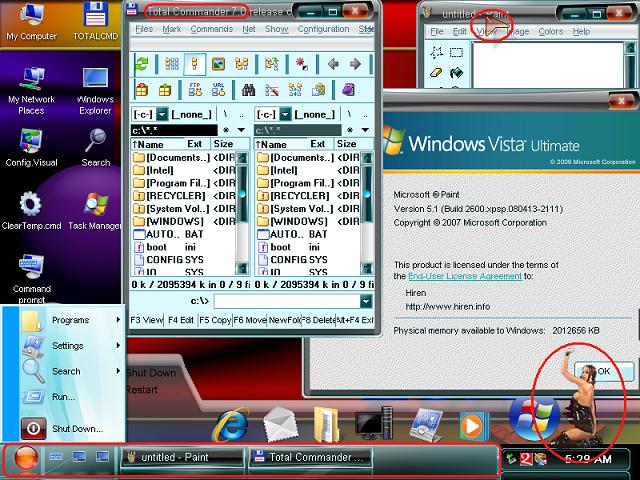Click the F5 Copy button
The width and height of the screenshot is (640, 480).
point(215,320)
